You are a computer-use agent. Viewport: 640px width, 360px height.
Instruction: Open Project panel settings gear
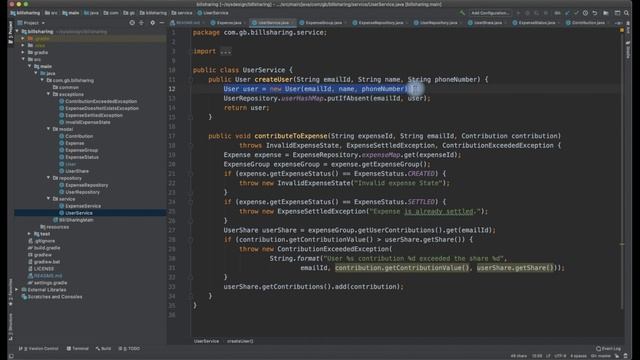pyautogui.click(x=152, y=23)
